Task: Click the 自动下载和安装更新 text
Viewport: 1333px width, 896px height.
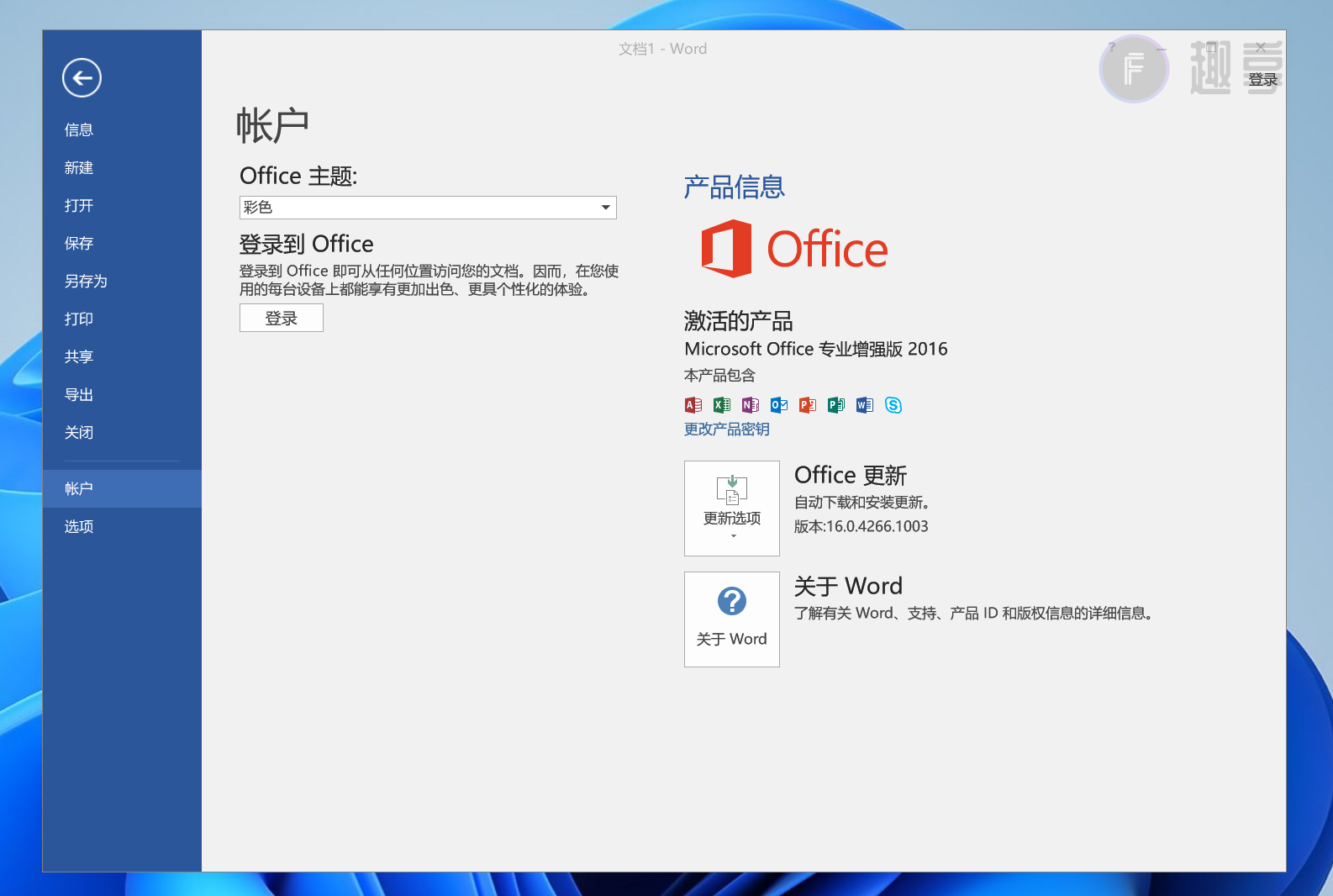Action: (861, 503)
